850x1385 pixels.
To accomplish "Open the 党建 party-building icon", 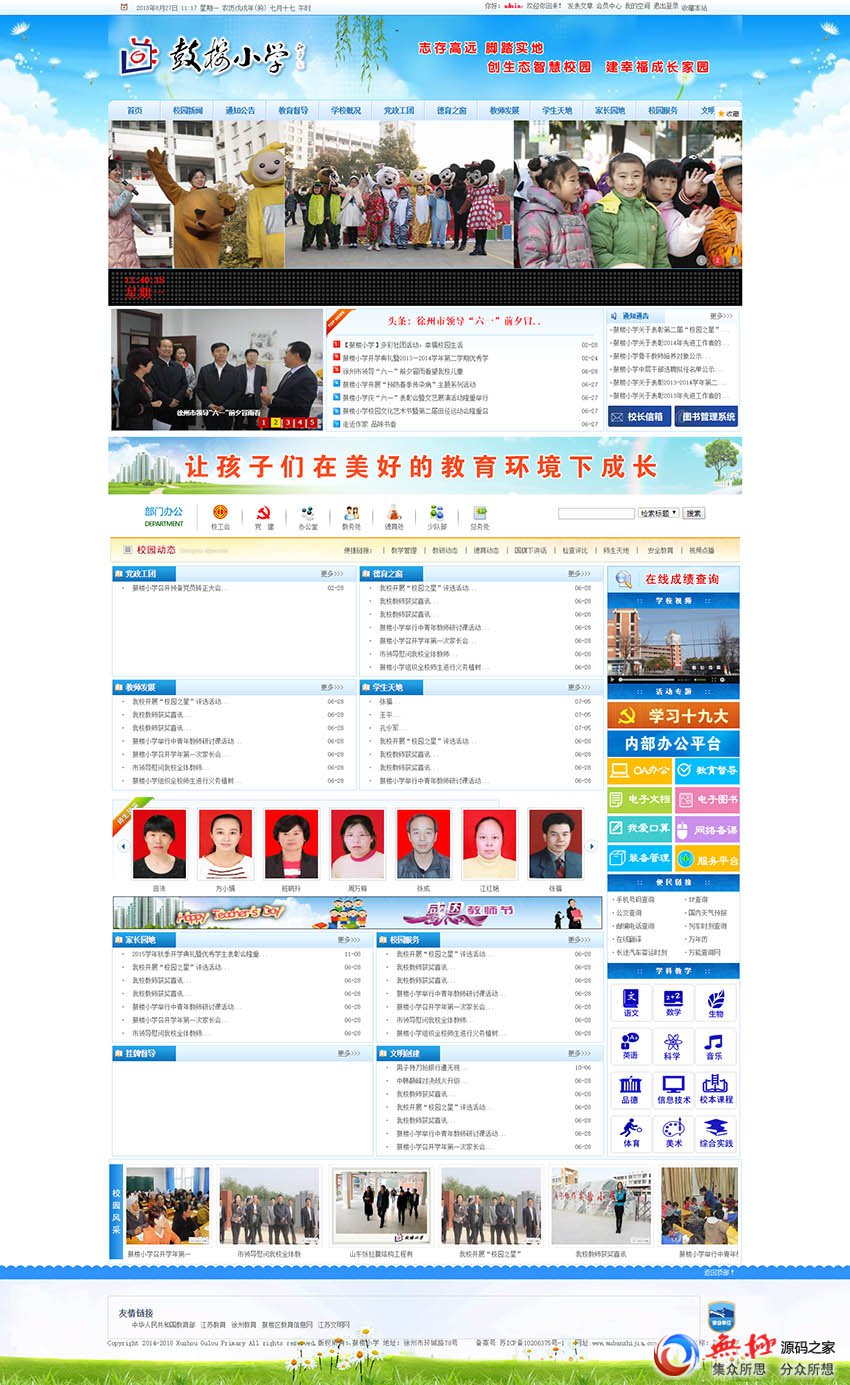I will pos(264,512).
